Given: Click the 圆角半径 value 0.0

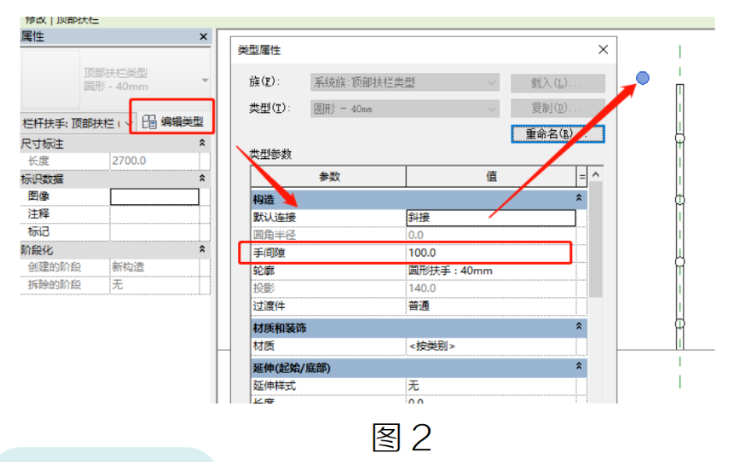Looking at the screenshot, I should (491, 235).
